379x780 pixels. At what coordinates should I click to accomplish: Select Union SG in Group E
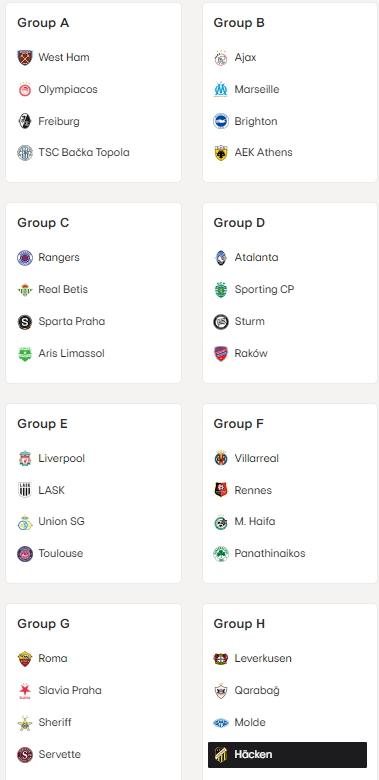(61, 522)
